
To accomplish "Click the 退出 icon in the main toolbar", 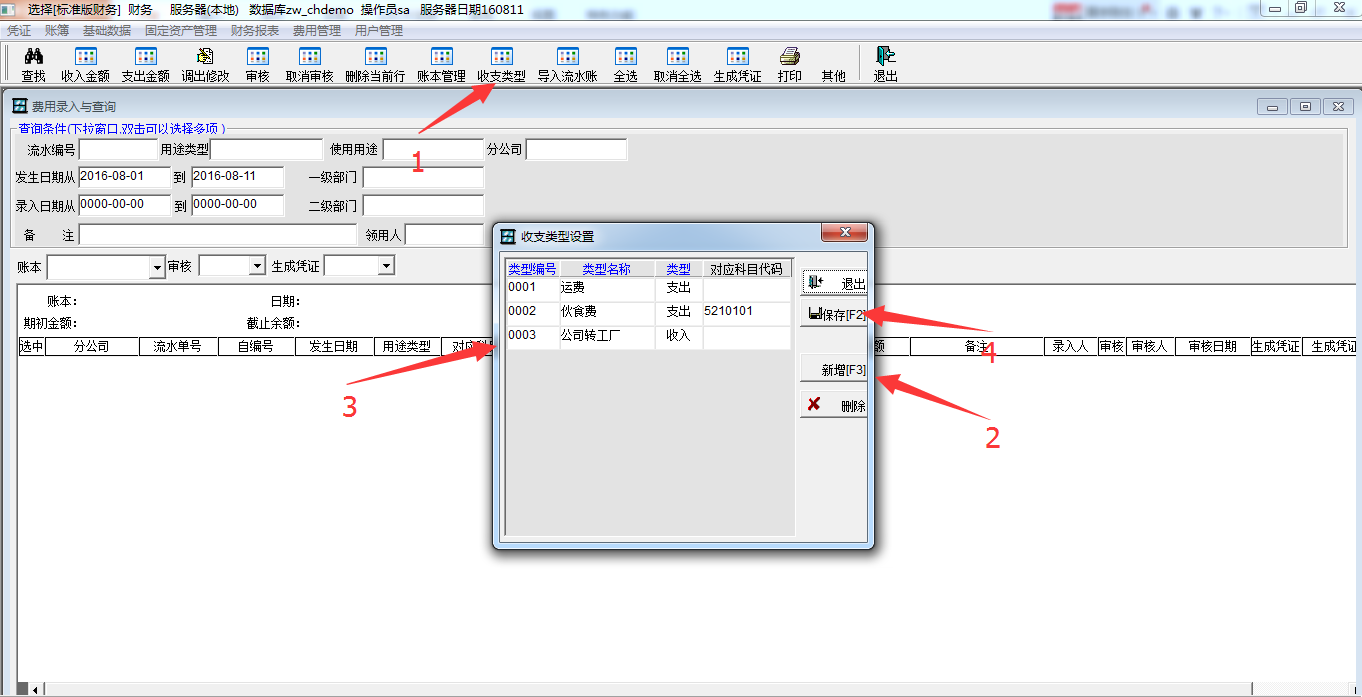I will pyautogui.click(x=885, y=57).
